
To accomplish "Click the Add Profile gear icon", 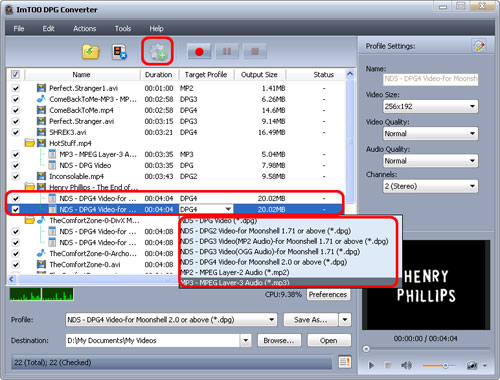I will [157, 52].
